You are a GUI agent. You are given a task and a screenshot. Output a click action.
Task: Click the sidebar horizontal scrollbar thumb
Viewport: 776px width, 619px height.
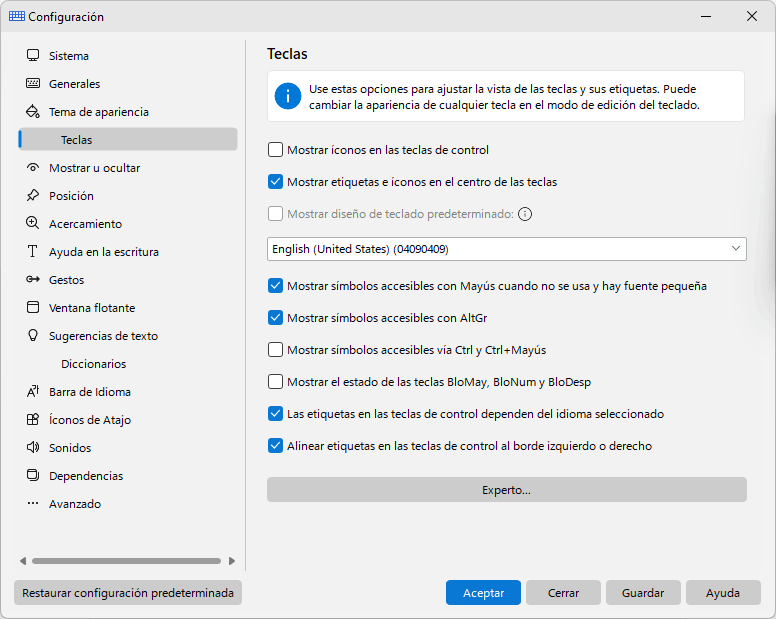pyautogui.click(x=126, y=561)
